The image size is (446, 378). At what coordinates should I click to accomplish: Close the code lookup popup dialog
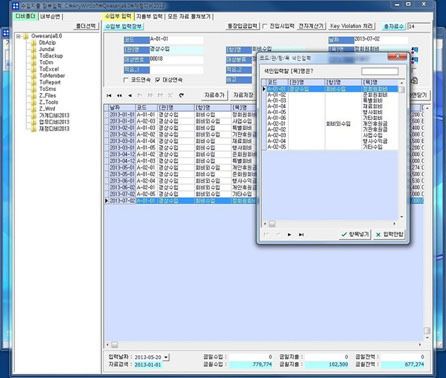[x=397, y=57]
